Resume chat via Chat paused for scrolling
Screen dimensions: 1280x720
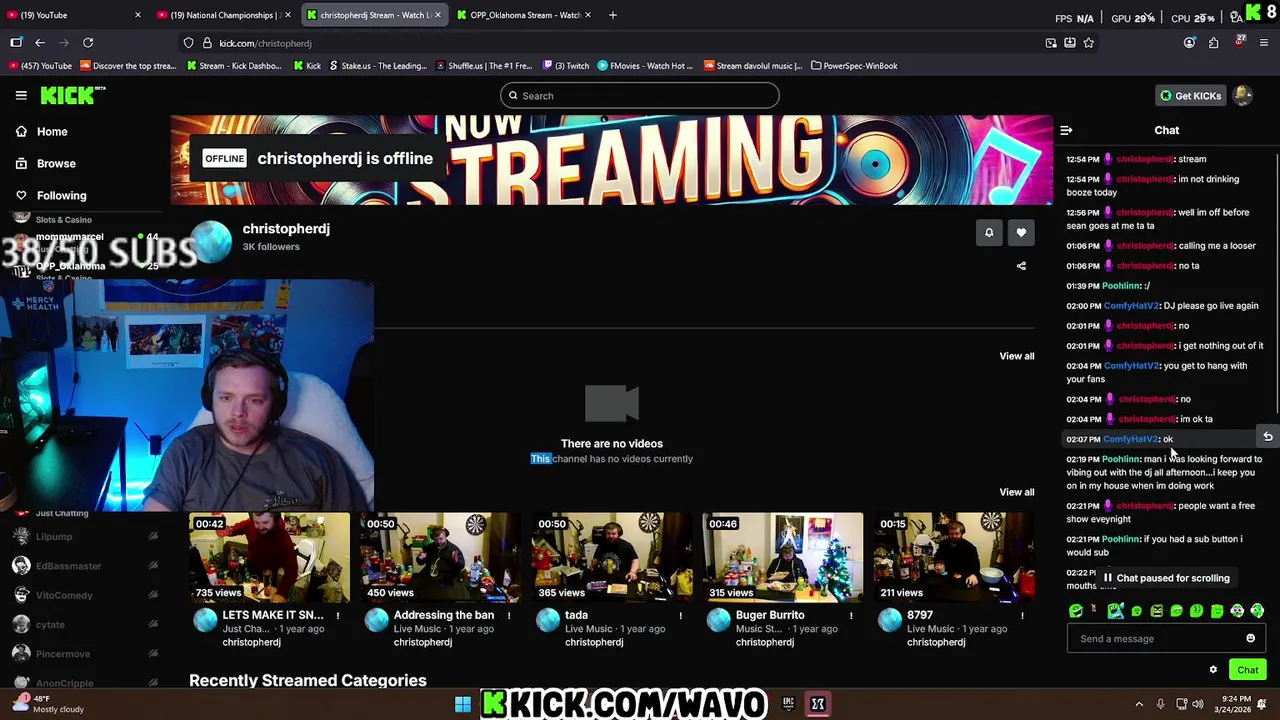pos(1166,578)
